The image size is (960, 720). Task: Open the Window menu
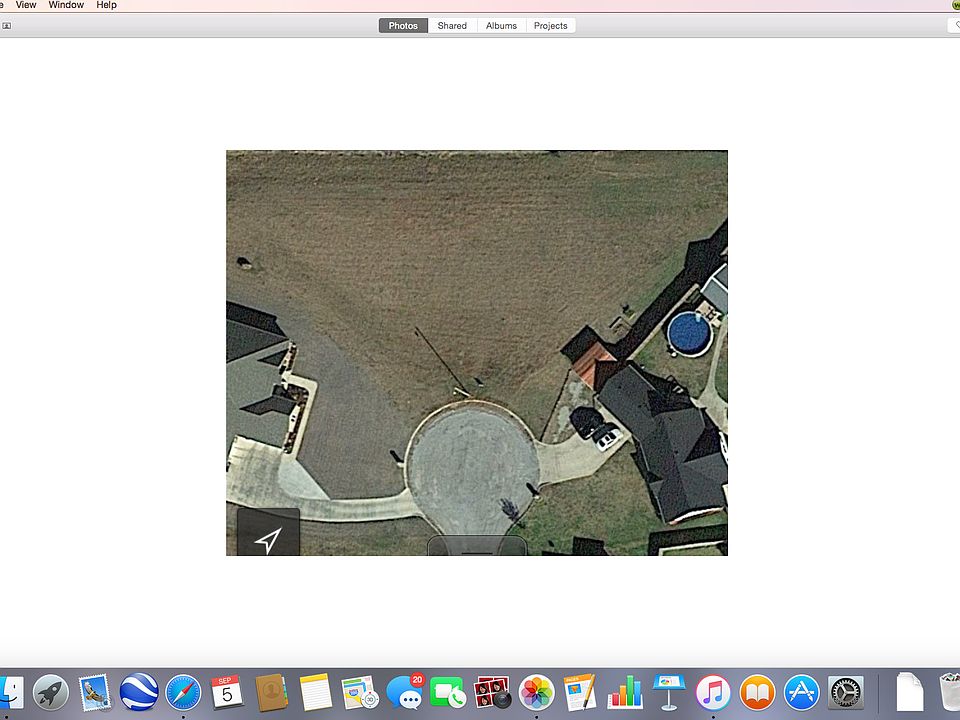[x=66, y=5]
